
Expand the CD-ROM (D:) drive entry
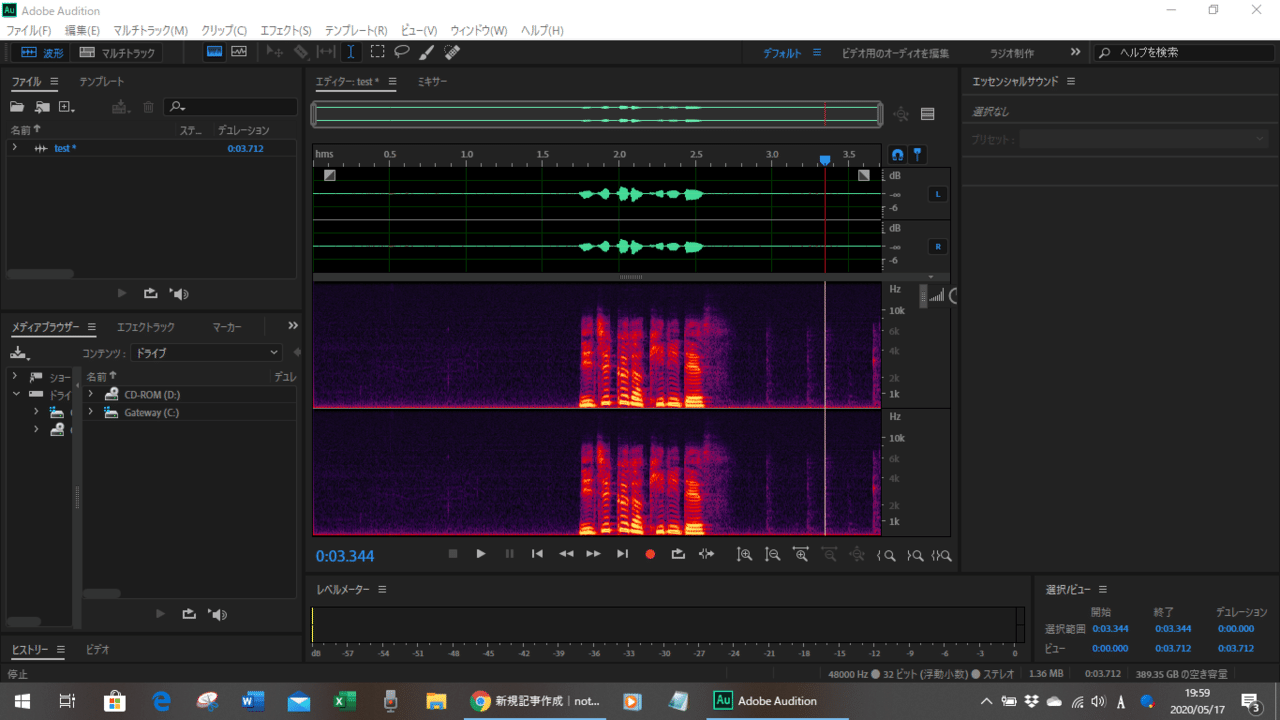(90, 394)
